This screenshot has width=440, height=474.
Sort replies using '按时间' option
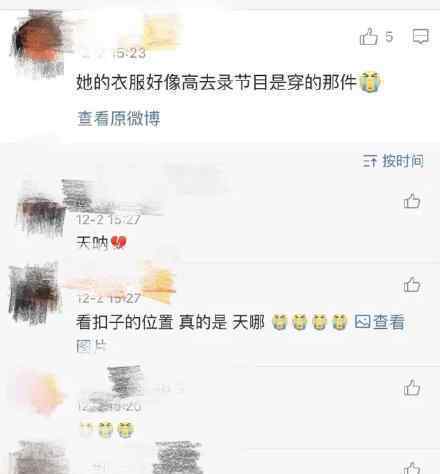403,161
